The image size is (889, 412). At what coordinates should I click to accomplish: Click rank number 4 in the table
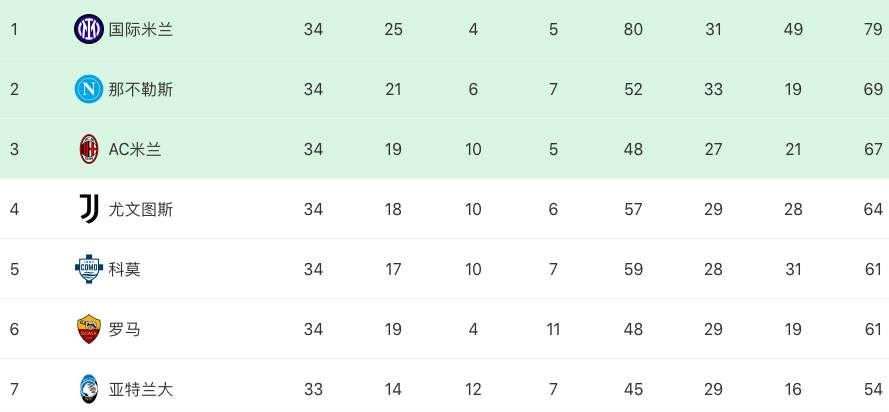click(14, 209)
